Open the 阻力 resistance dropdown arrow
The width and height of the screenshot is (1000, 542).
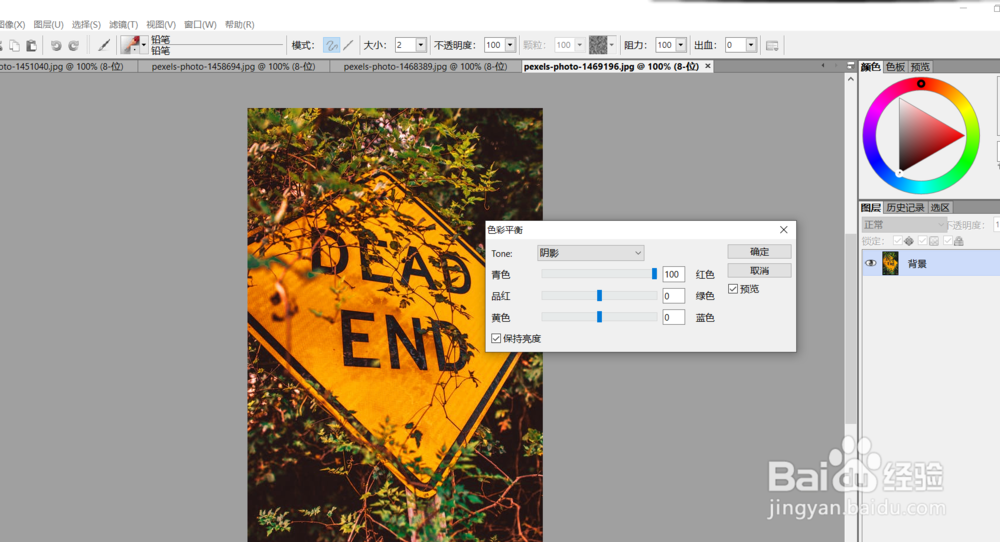point(681,45)
